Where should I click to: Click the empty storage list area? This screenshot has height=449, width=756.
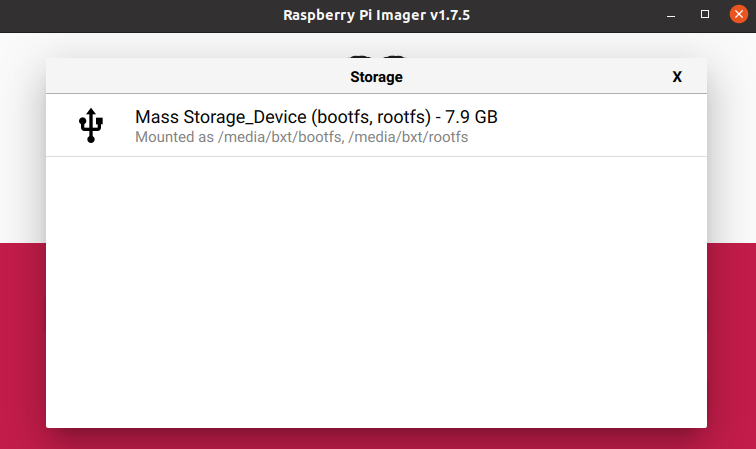[376, 292]
